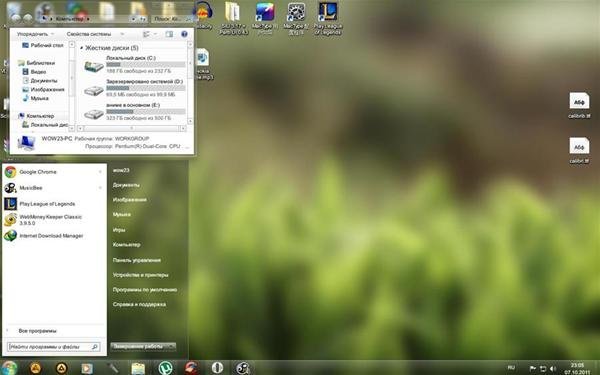The width and height of the screenshot is (600, 375).
Task: Click the drive C: usage bar
Action: pyautogui.click(x=146, y=65)
